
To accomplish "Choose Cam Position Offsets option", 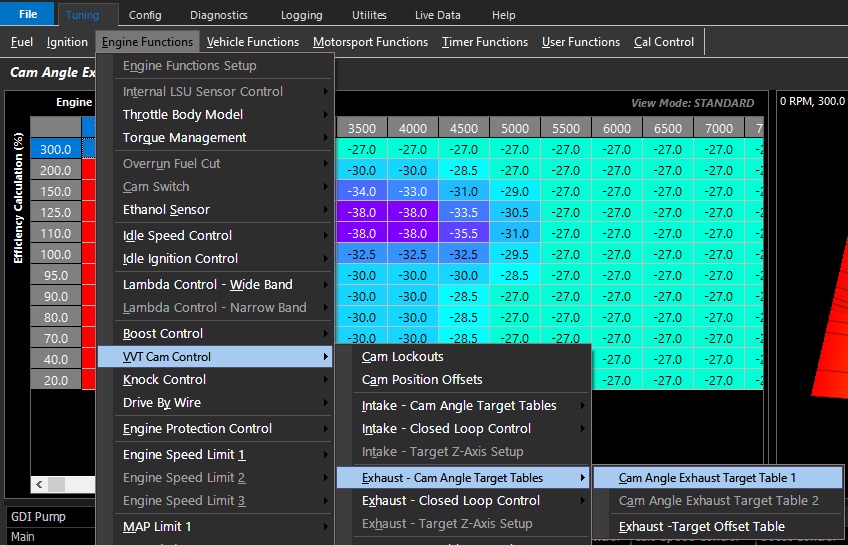I will pos(422,379).
